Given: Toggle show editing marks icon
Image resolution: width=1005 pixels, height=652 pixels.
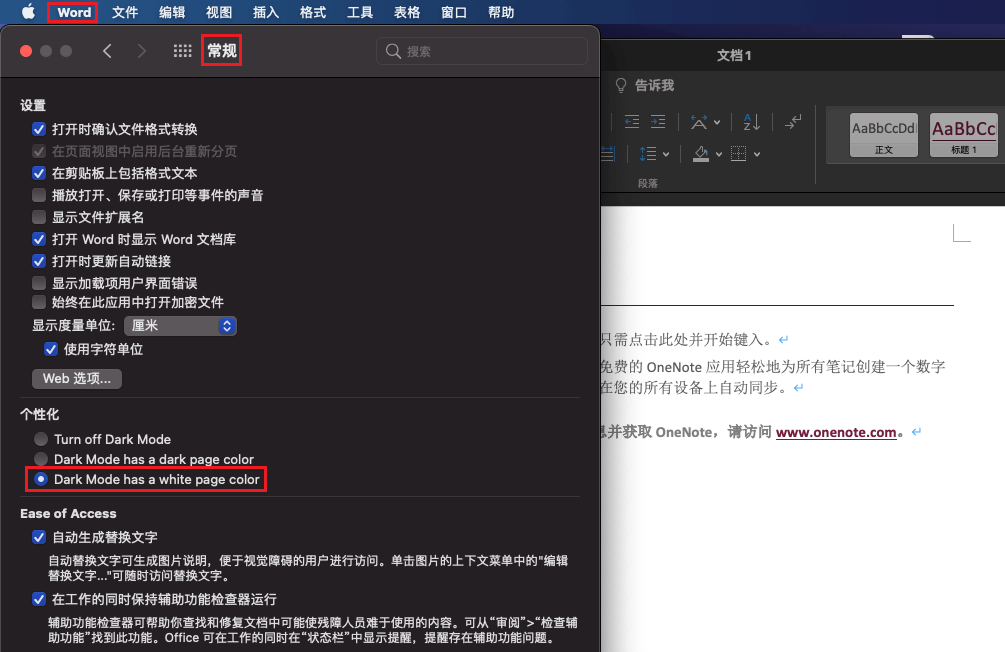Looking at the screenshot, I should [x=793, y=122].
